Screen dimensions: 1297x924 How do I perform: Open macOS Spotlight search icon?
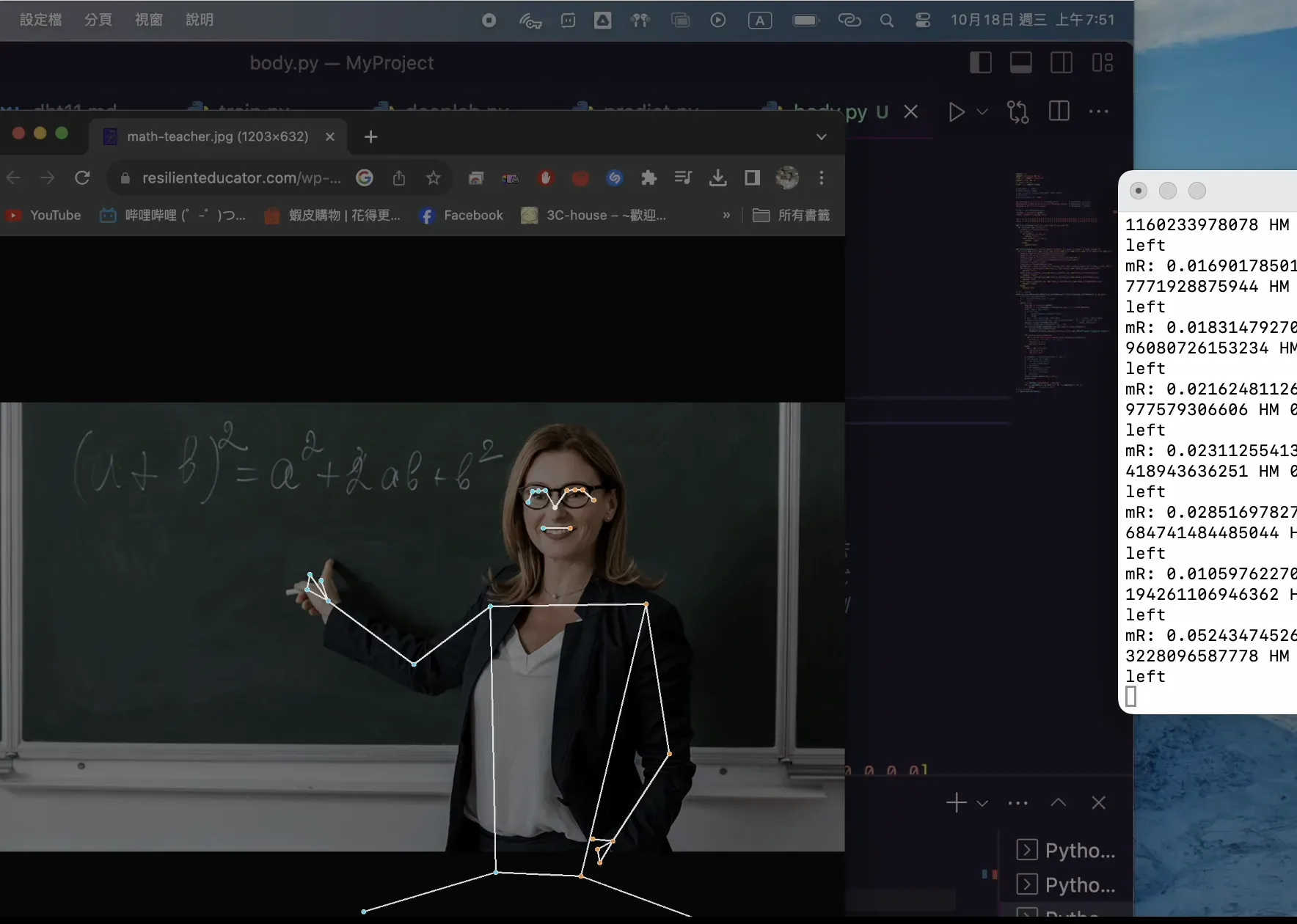tap(887, 21)
